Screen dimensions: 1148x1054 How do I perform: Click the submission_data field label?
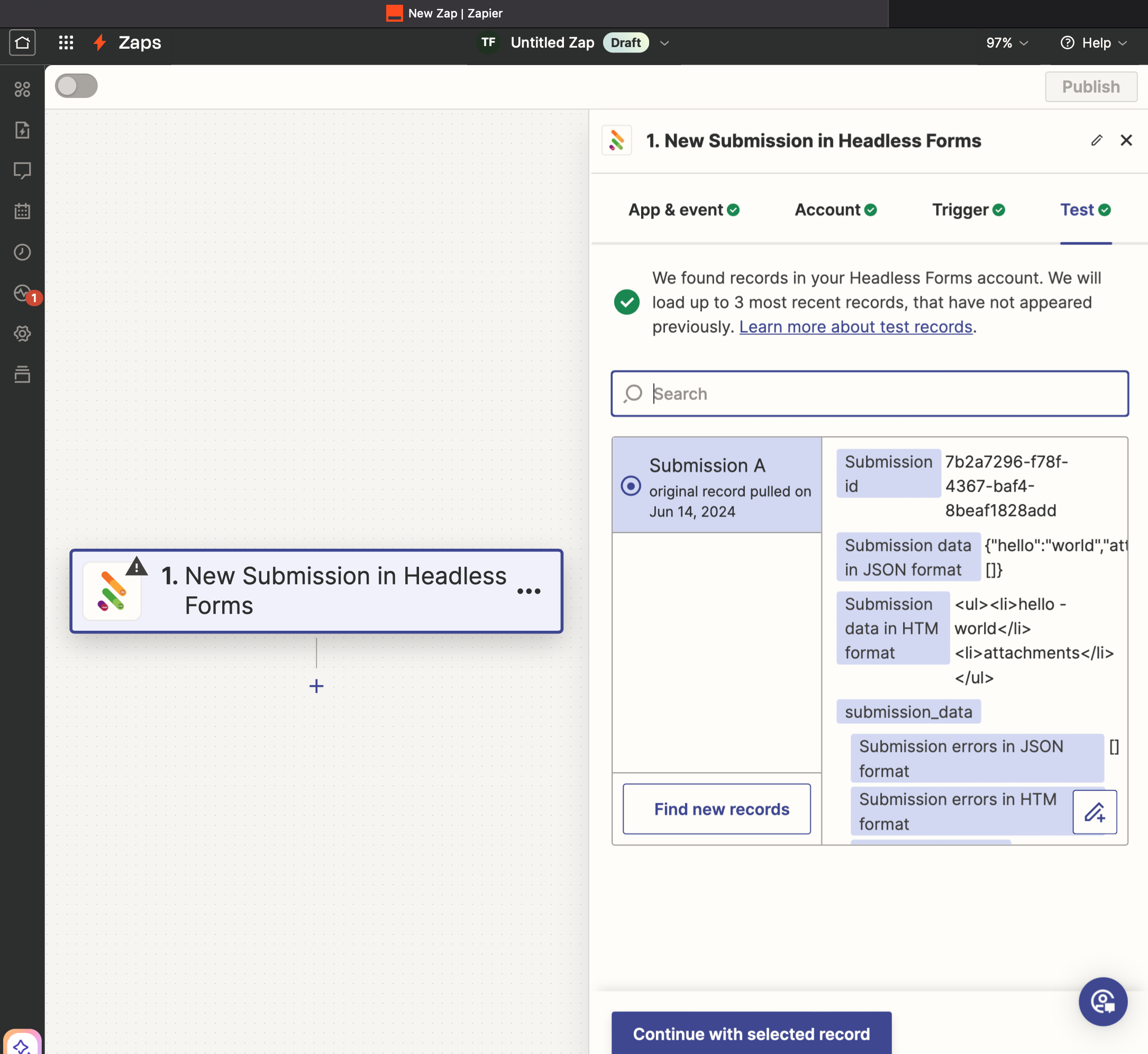pyautogui.click(x=908, y=712)
